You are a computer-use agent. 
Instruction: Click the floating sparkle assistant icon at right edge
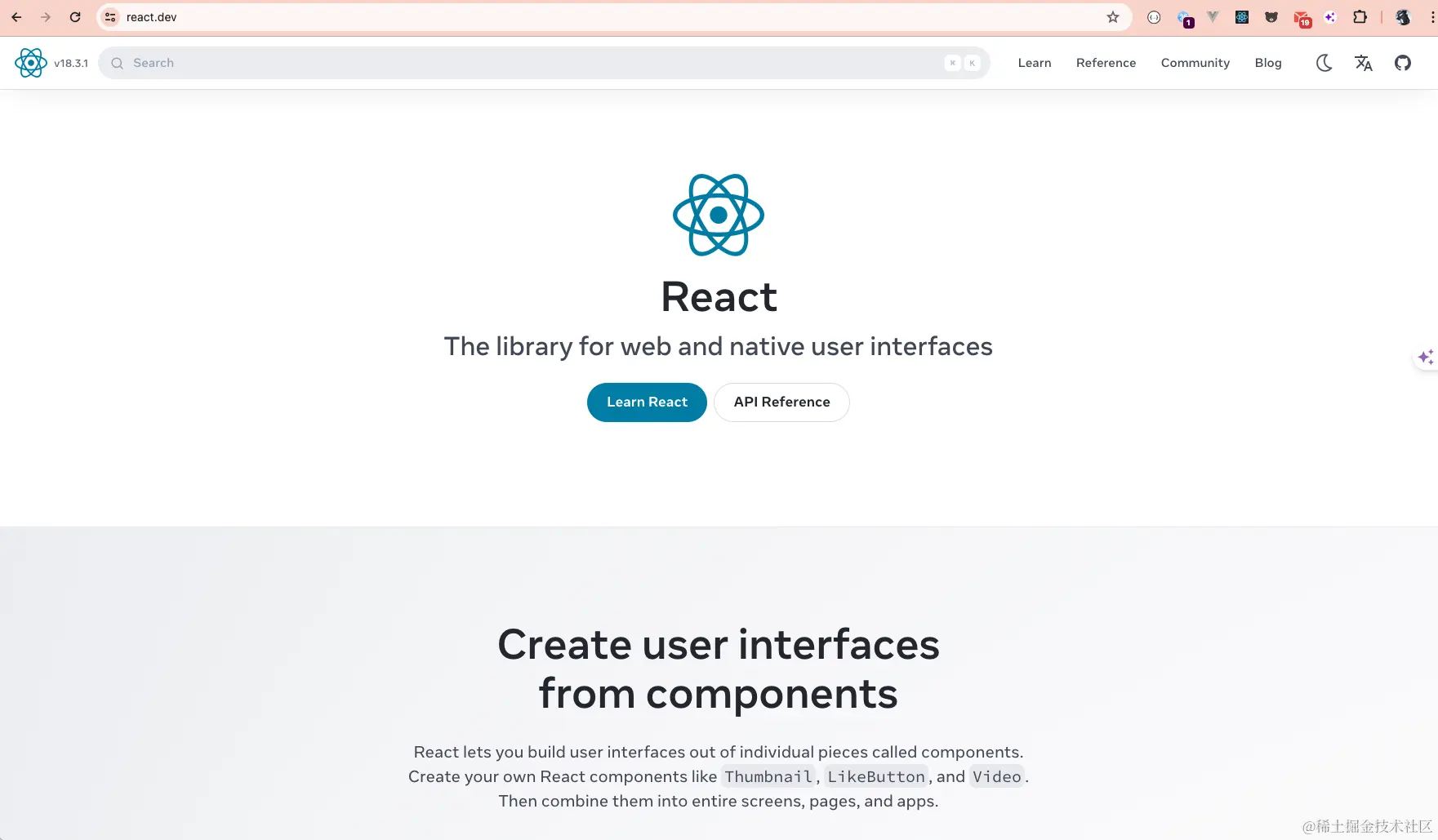1426,357
